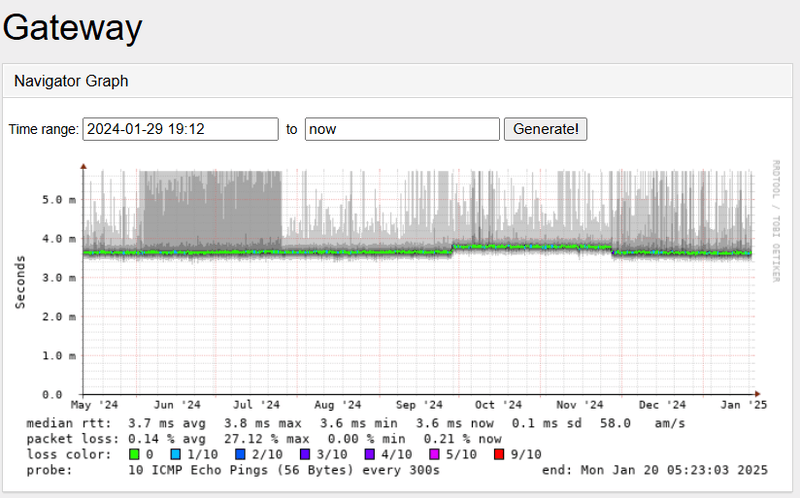Click the Oct '24 time axis label
The image size is (800, 498).
click(x=498, y=405)
